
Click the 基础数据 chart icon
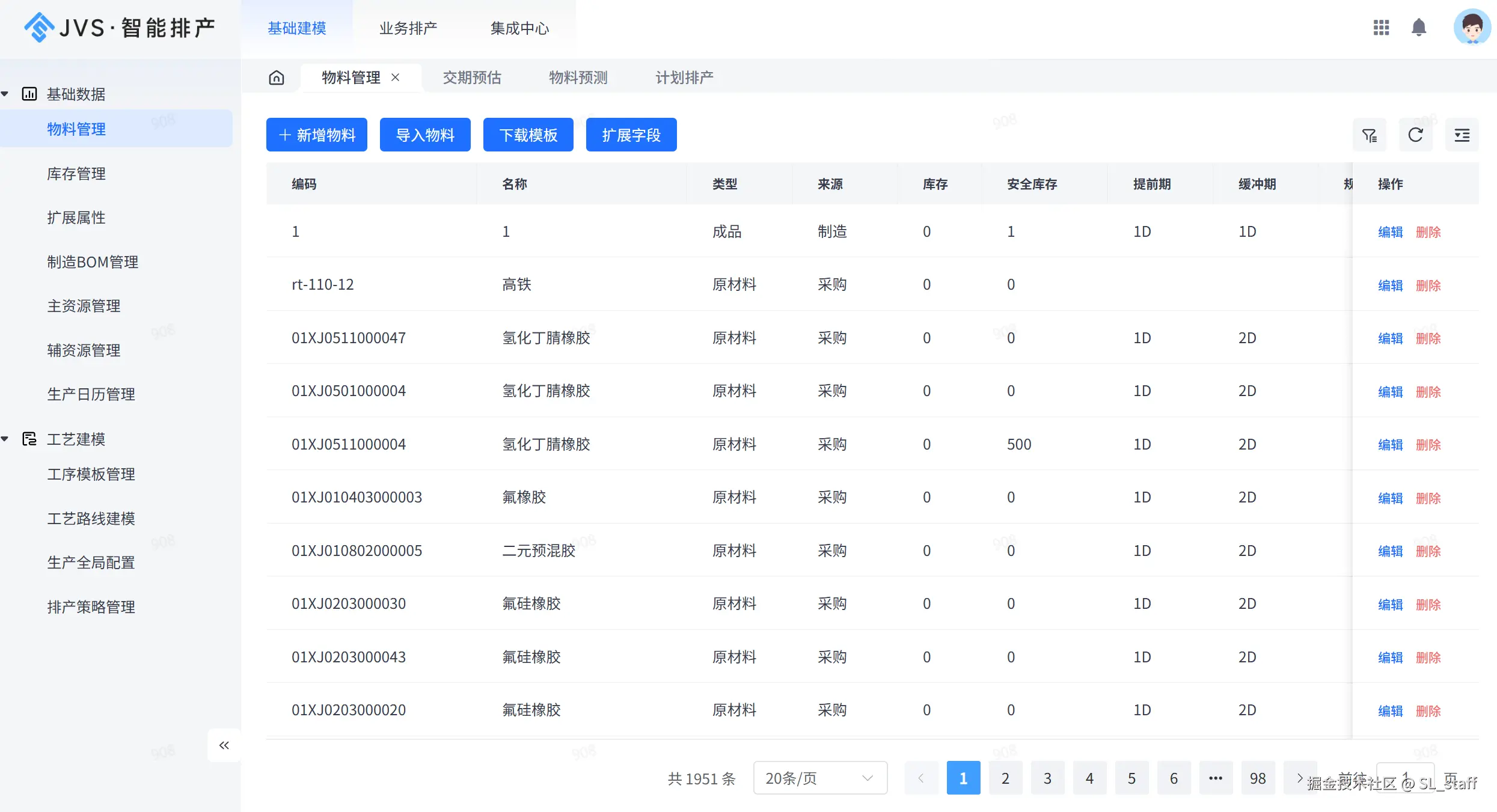pyautogui.click(x=29, y=94)
